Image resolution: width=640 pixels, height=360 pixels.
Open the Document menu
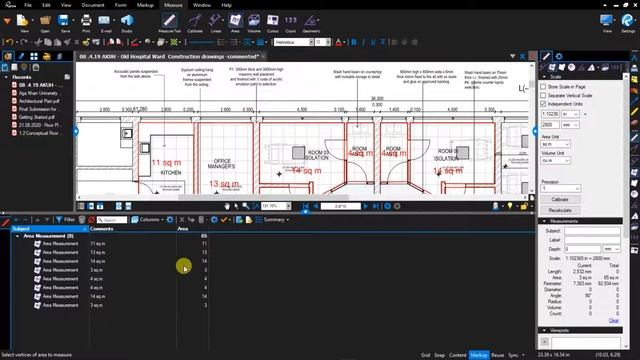[93, 5]
